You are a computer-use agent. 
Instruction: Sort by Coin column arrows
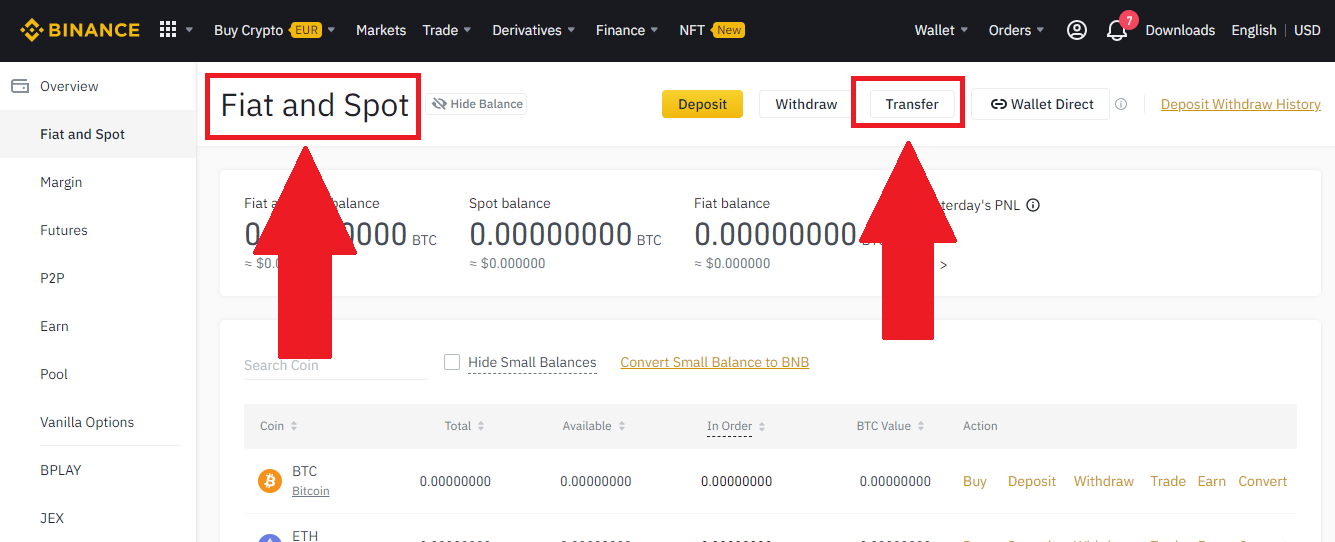click(294, 426)
